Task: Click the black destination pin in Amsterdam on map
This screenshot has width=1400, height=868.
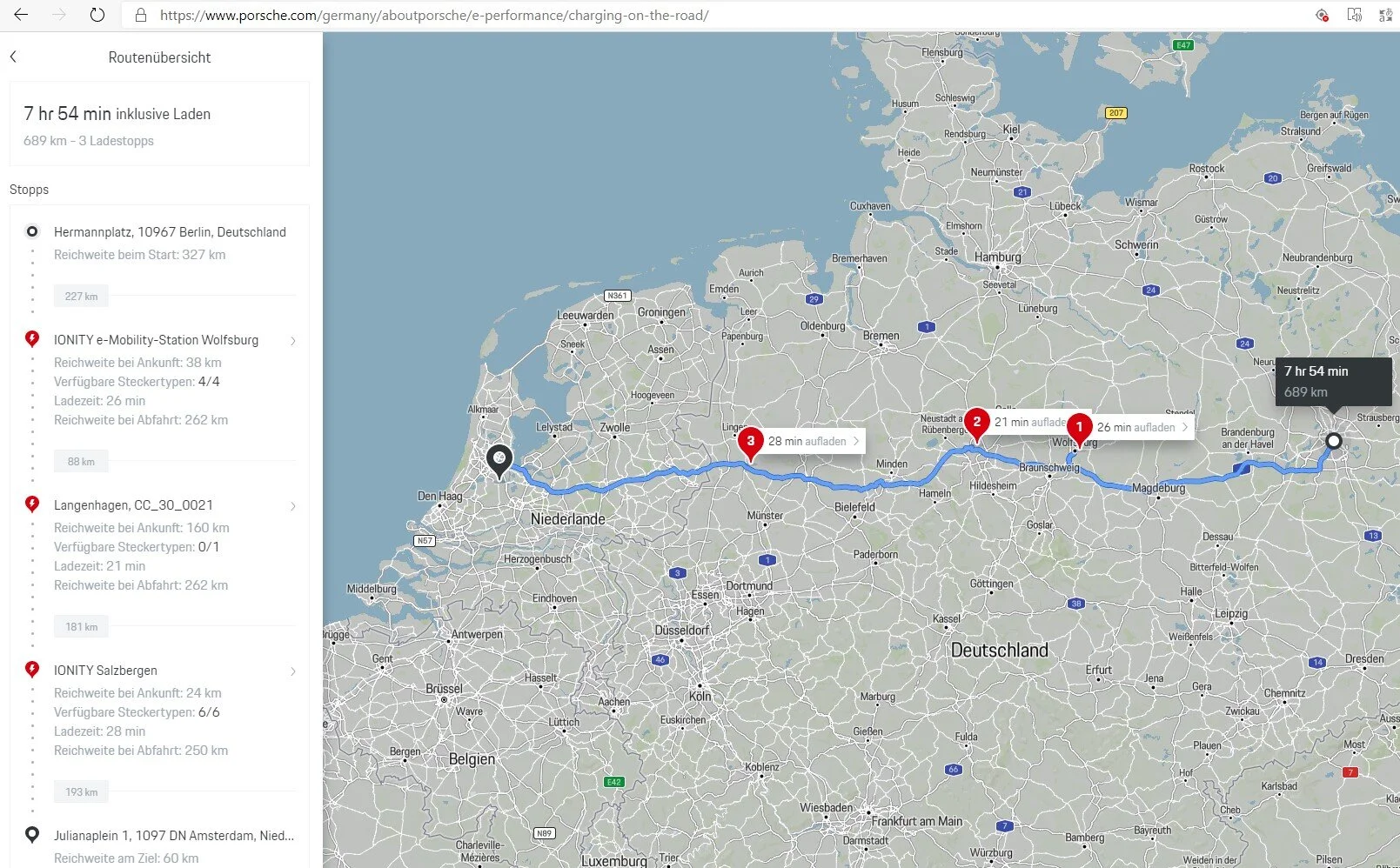Action: 499,461
